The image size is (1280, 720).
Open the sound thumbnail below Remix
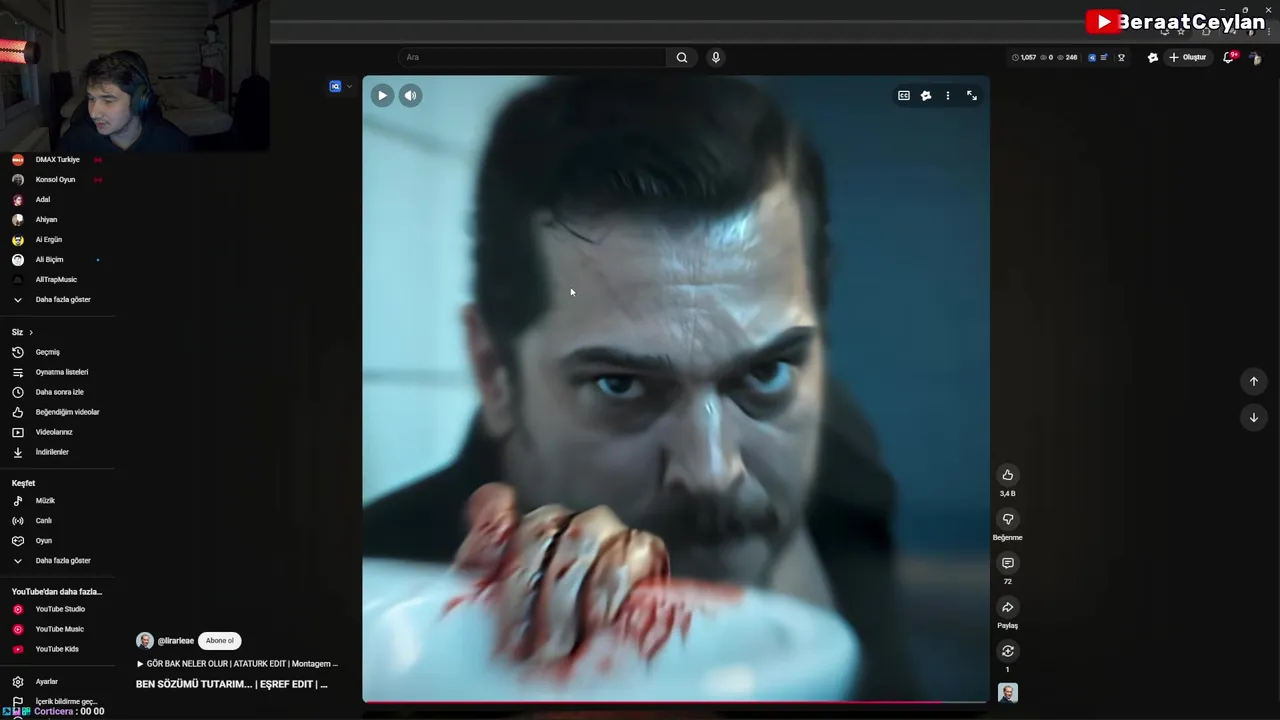click(x=1008, y=693)
